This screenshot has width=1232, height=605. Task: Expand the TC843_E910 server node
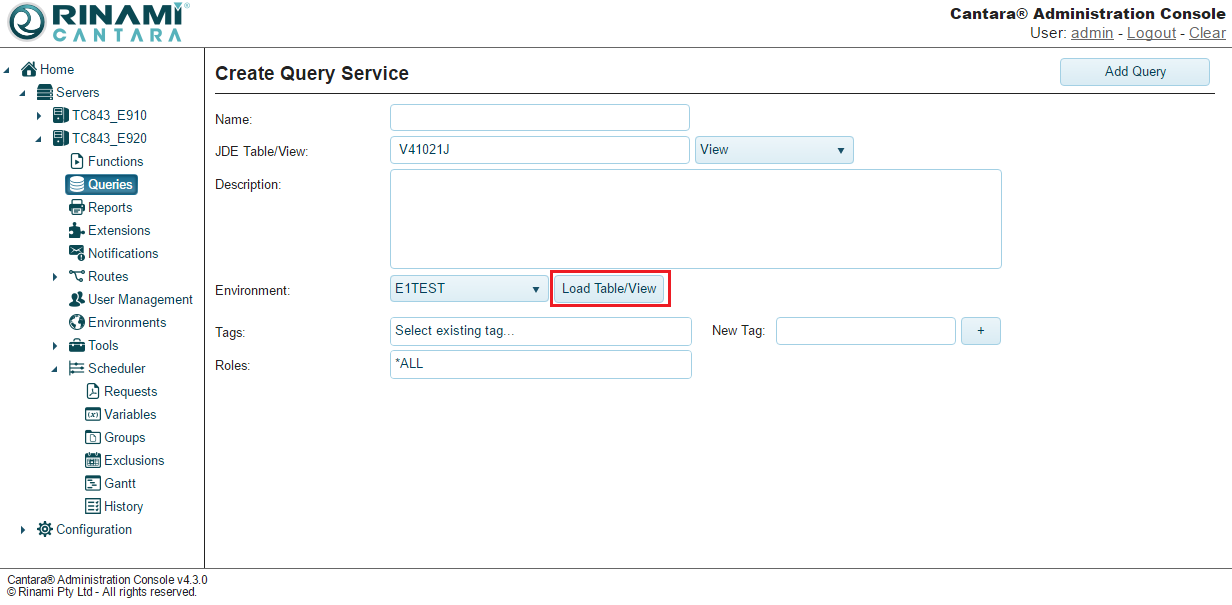(39, 116)
